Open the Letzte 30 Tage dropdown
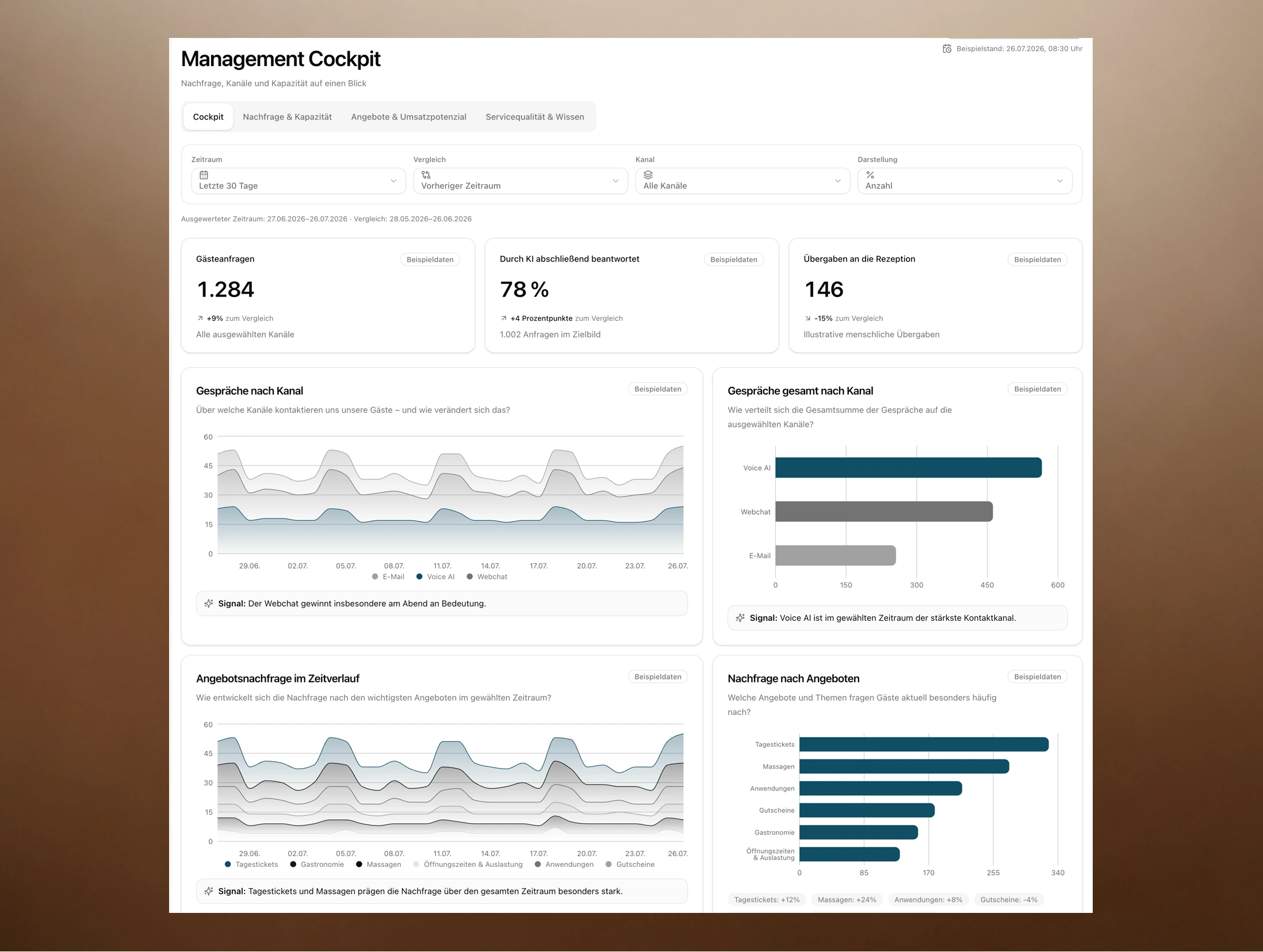Screen dimensions: 1263x952 298,181
